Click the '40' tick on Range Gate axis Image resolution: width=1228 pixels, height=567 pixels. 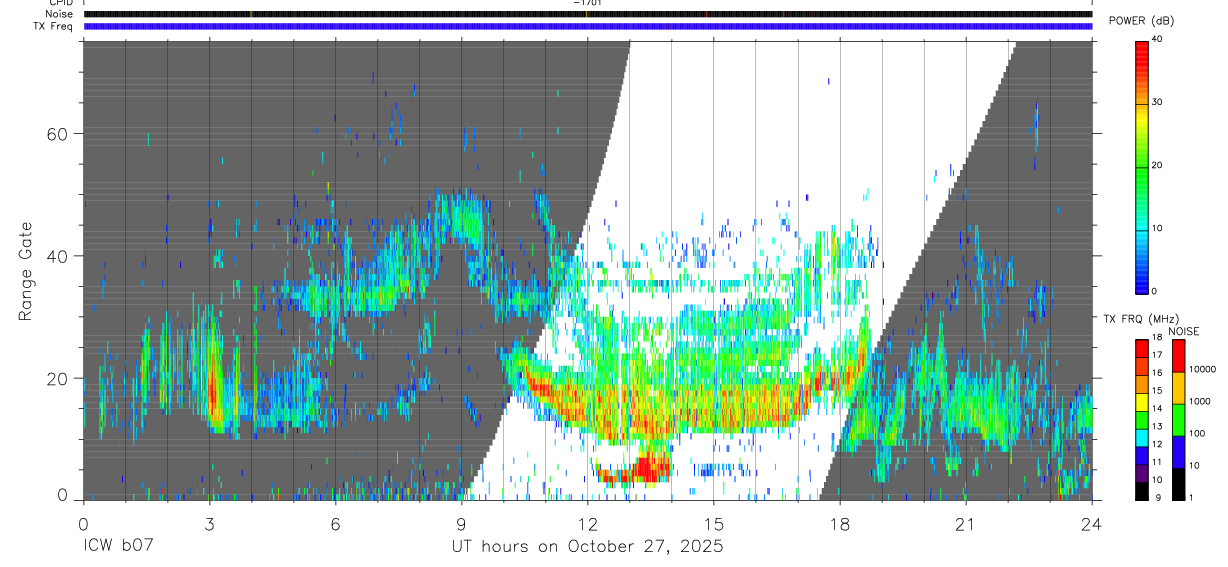[58, 256]
